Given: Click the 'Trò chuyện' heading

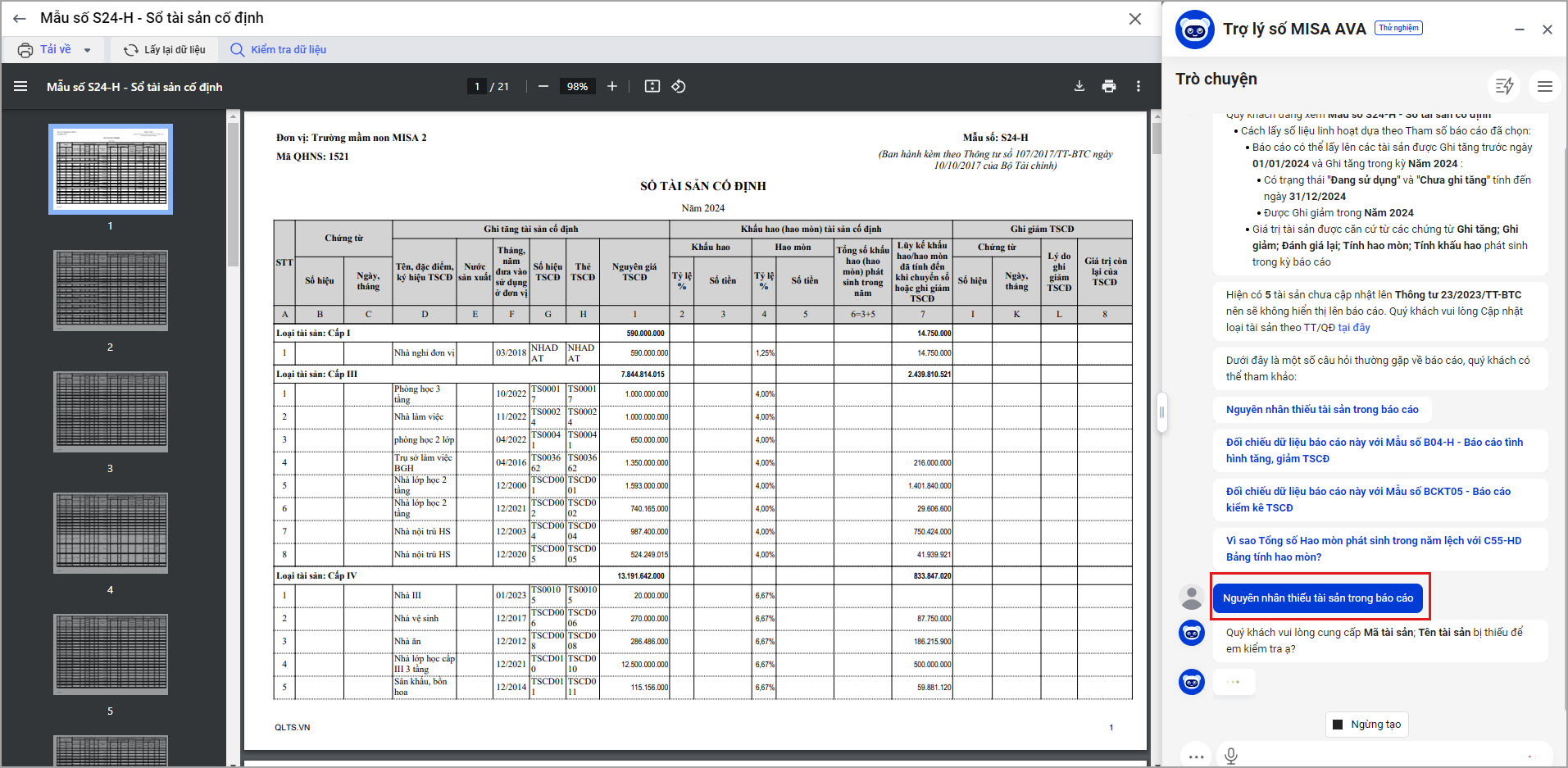Looking at the screenshot, I should pos(1216,80).
